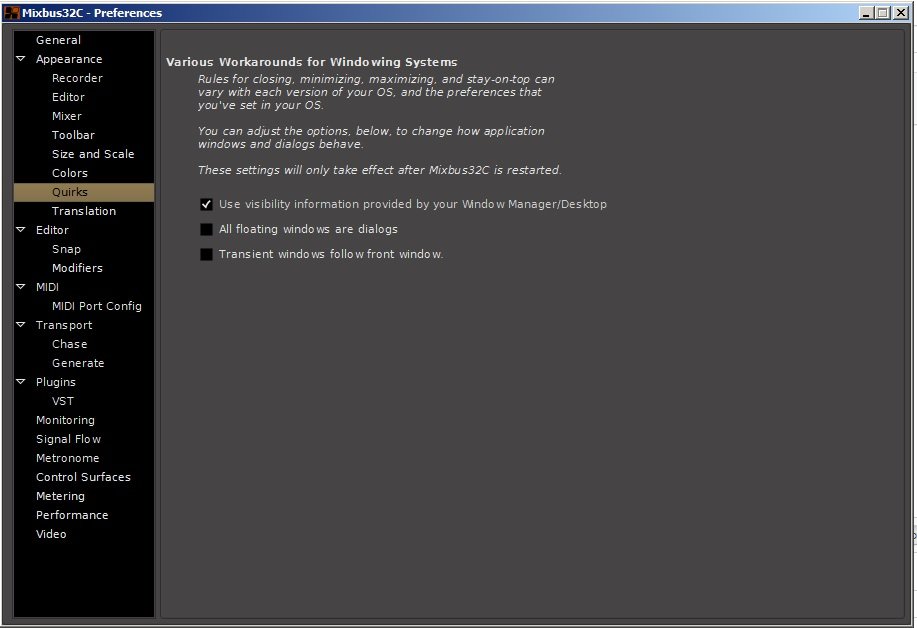Screen dimensions: 917x628
Task: Open Snap preferences
Action: pos(66,249)
